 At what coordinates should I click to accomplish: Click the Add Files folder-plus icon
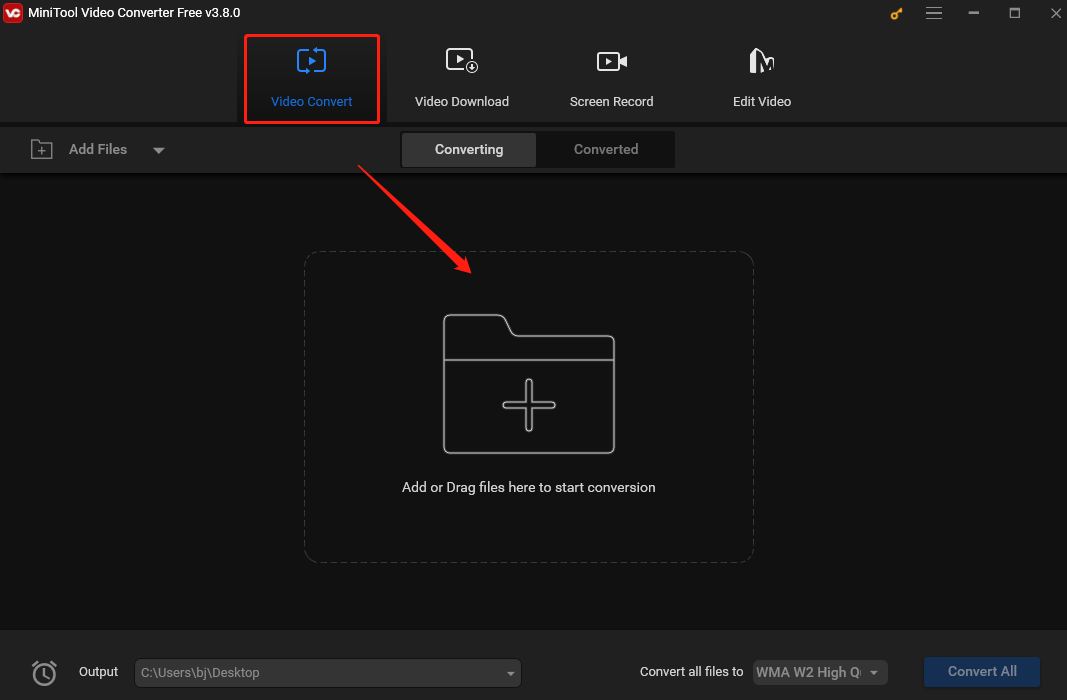point(42,150)
